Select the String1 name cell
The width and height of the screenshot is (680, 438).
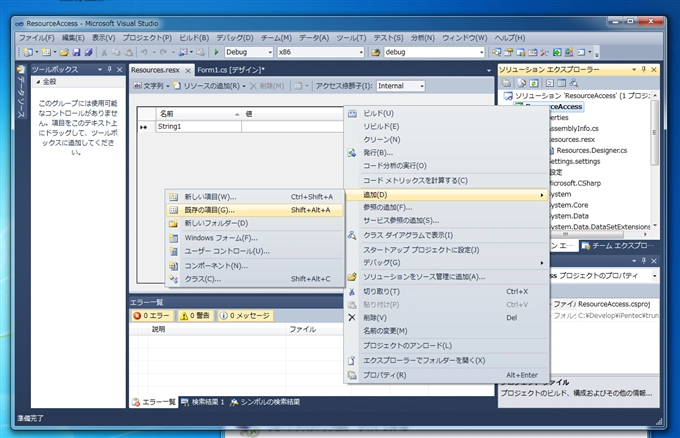(x=199, y=127)
